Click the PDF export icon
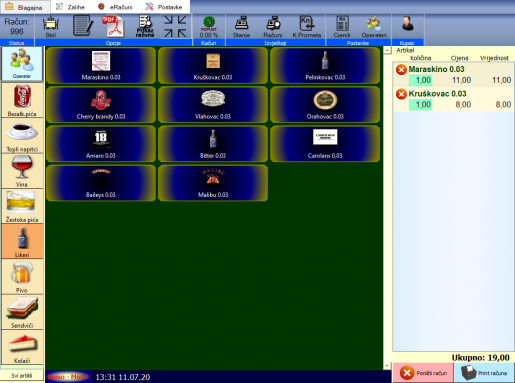515x383 pixels. pos(113,26)
